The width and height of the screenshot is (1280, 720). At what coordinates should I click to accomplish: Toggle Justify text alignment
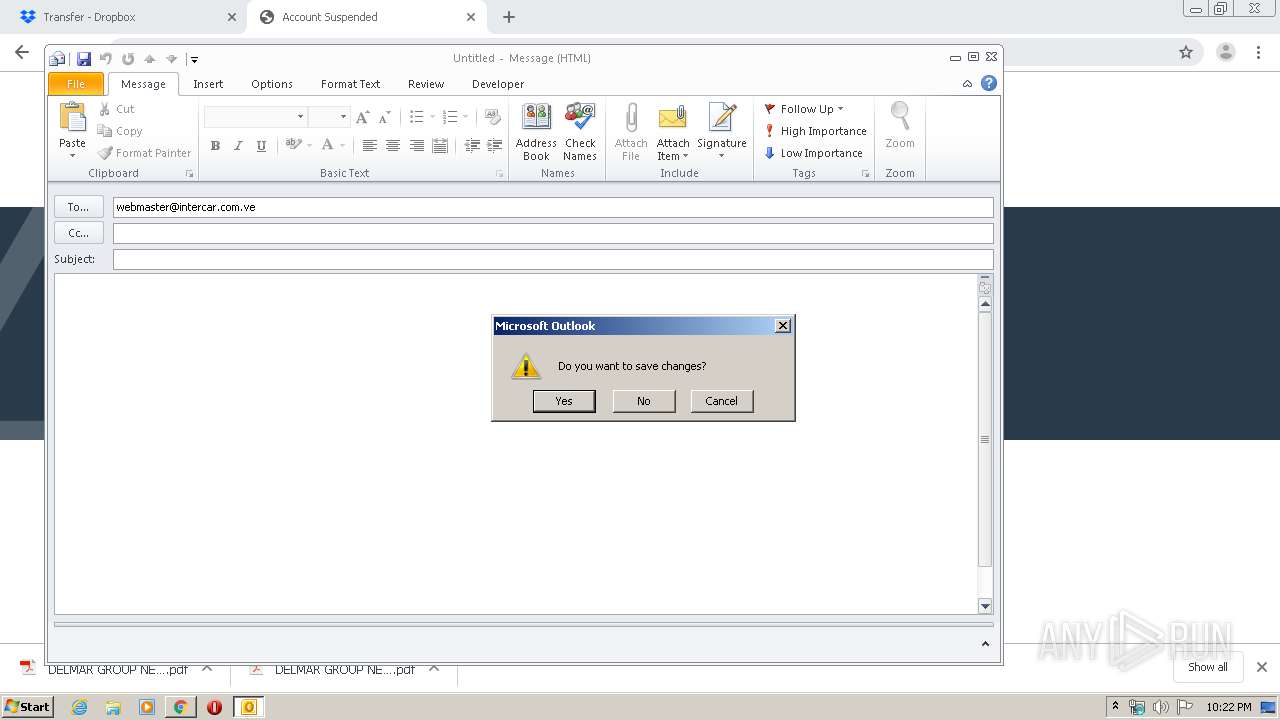(x=440, y=146)
